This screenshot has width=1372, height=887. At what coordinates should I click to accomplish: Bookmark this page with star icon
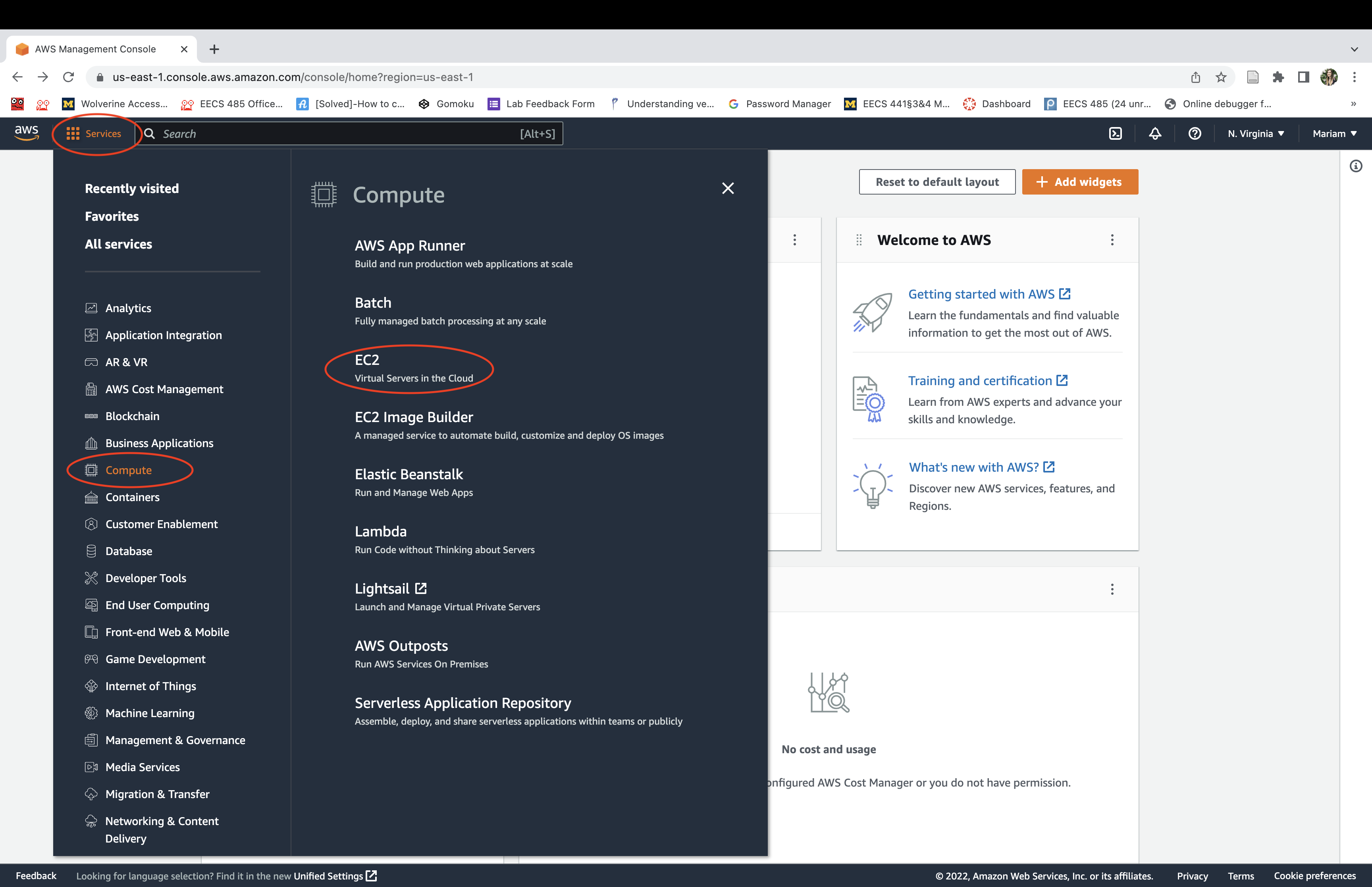[1221, 77]
